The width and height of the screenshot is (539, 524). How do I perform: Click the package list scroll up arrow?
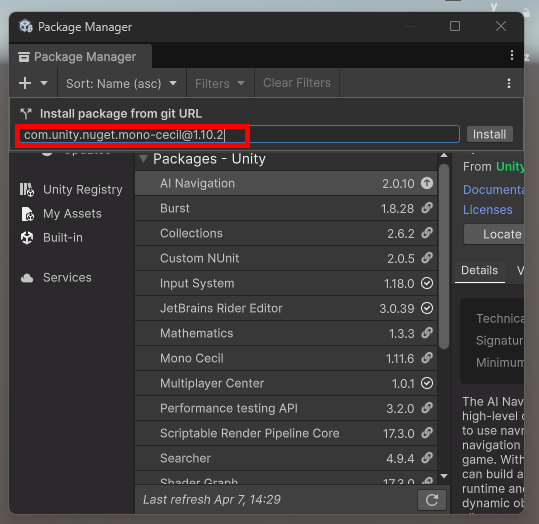click(x=444, y=155)
